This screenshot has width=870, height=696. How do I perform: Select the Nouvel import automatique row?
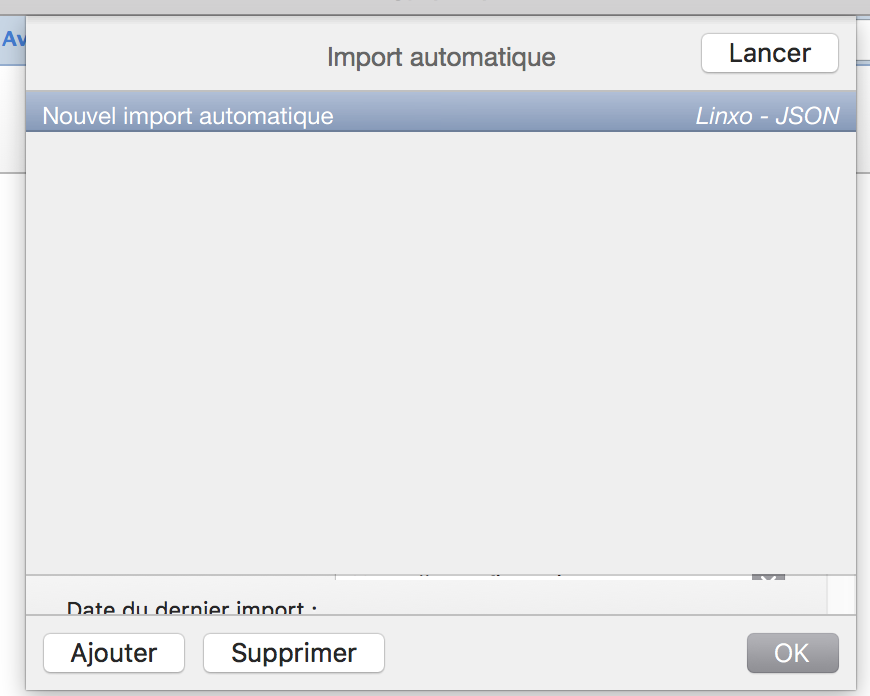tap(188, 116)
